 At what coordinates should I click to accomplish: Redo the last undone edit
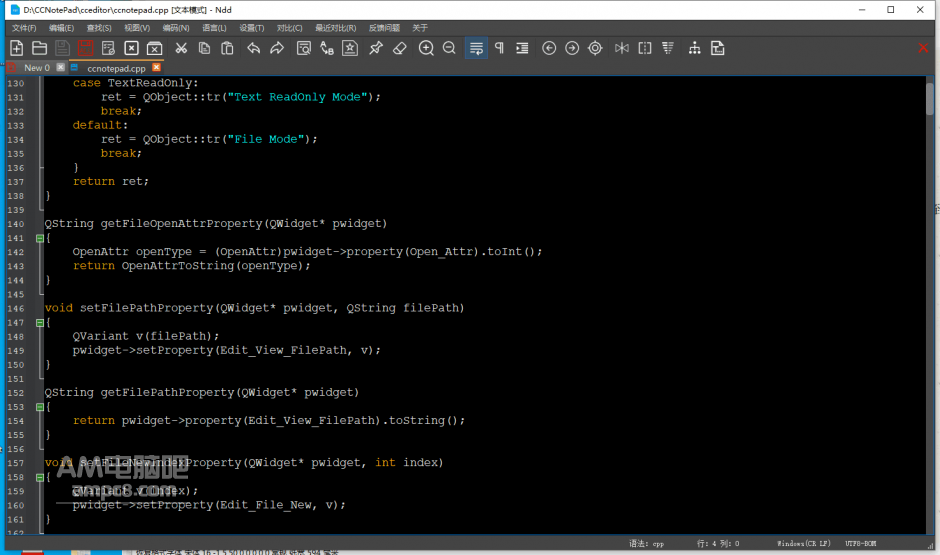pyautogui.click(x=277, y=49)
